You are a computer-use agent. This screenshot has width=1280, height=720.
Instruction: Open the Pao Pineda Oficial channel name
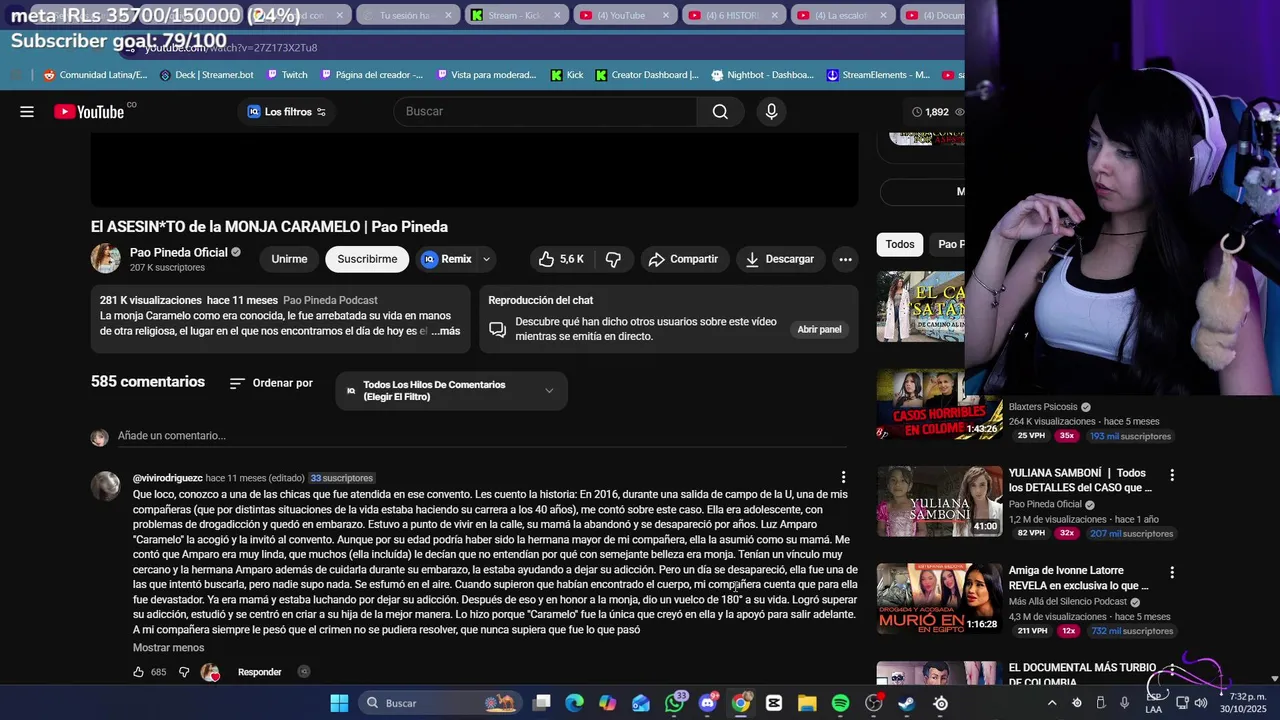(x=179, y=252)
